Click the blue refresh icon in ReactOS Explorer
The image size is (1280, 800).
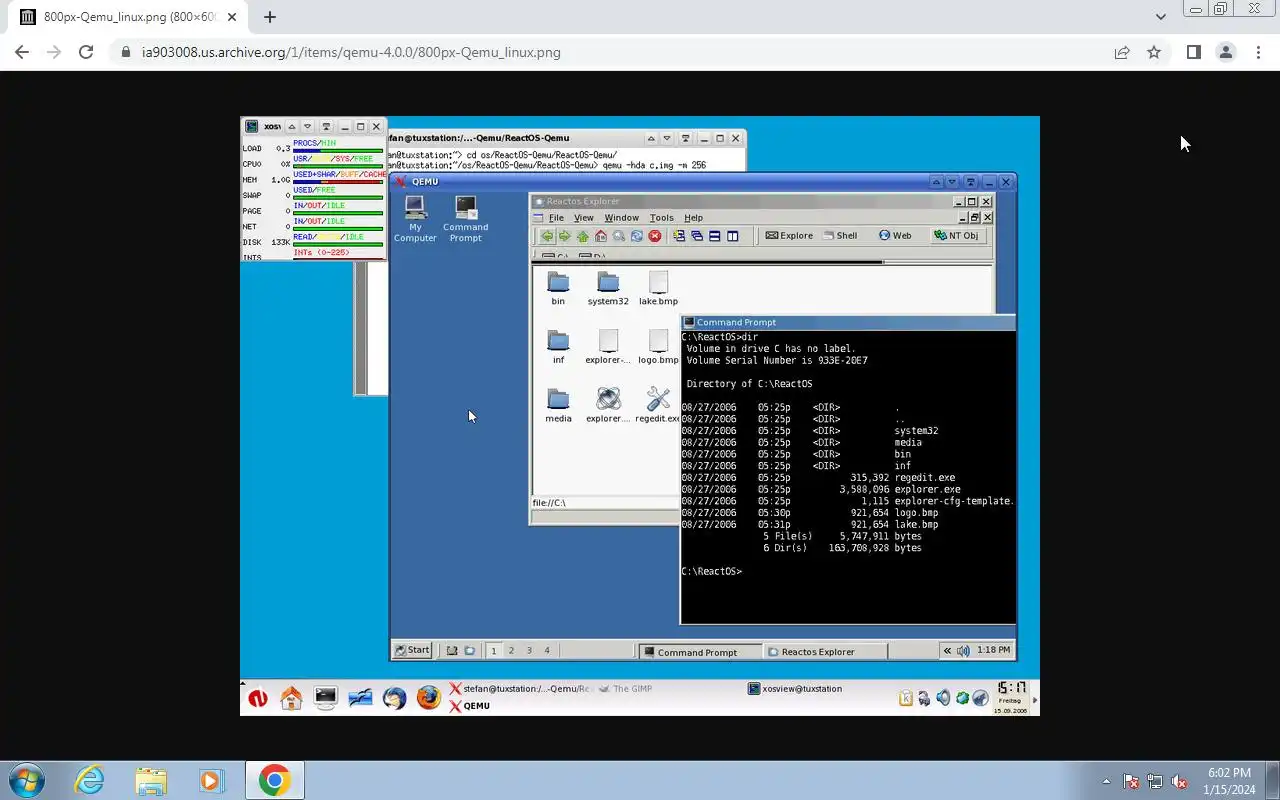pos(636,236)
